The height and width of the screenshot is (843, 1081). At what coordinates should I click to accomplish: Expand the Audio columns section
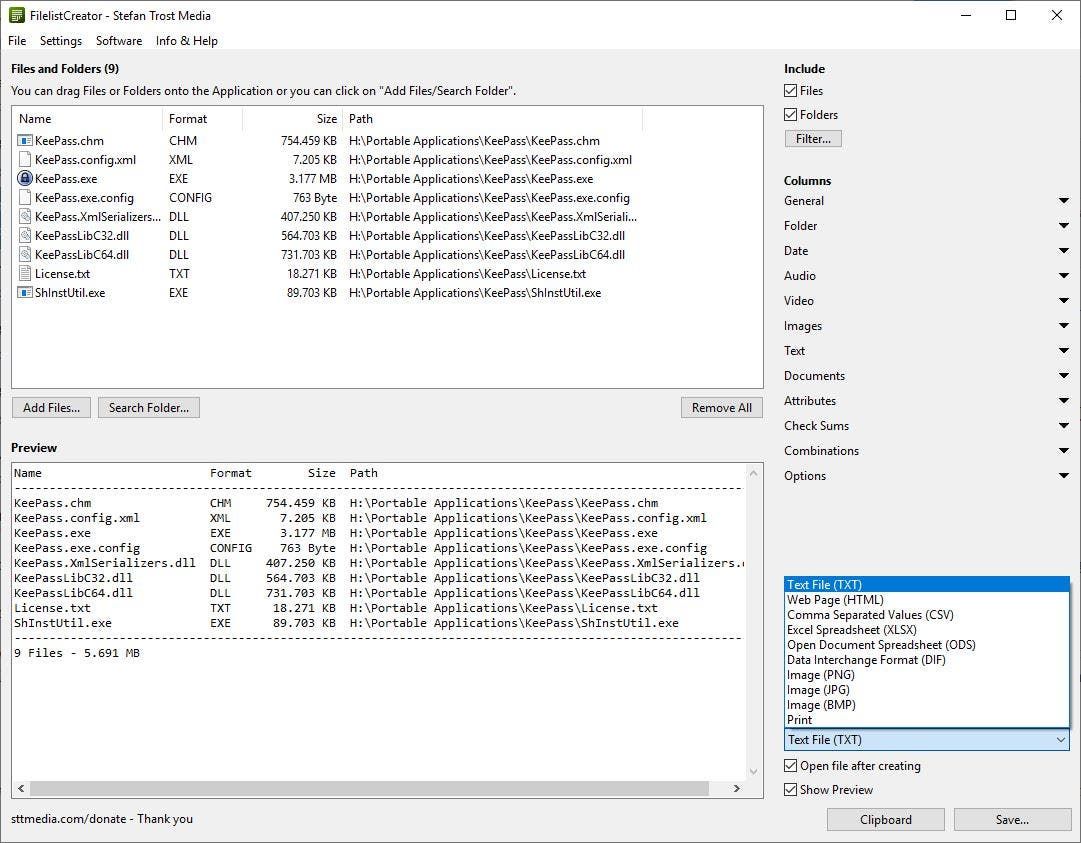(x=1064, y=276)
